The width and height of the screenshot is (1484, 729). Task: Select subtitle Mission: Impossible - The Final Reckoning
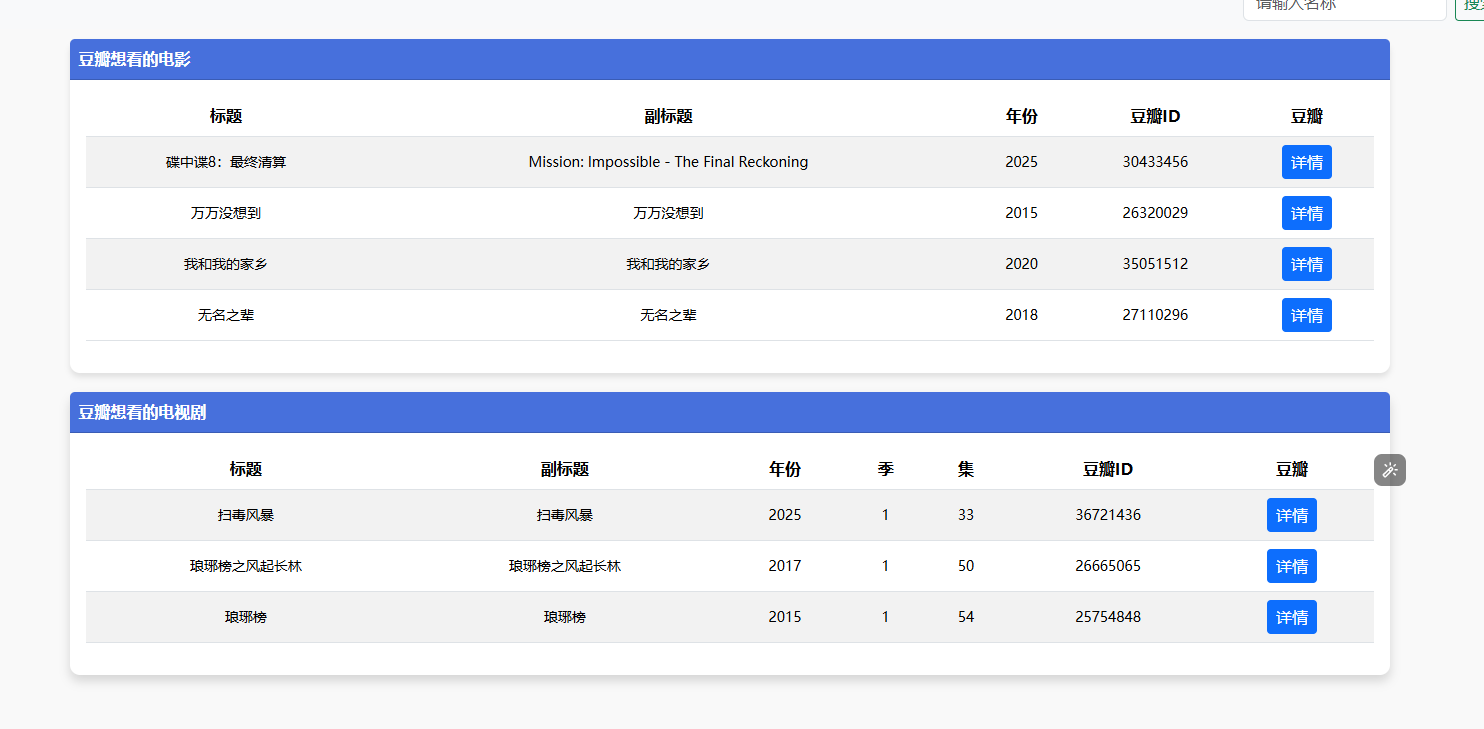pos(668,162)
